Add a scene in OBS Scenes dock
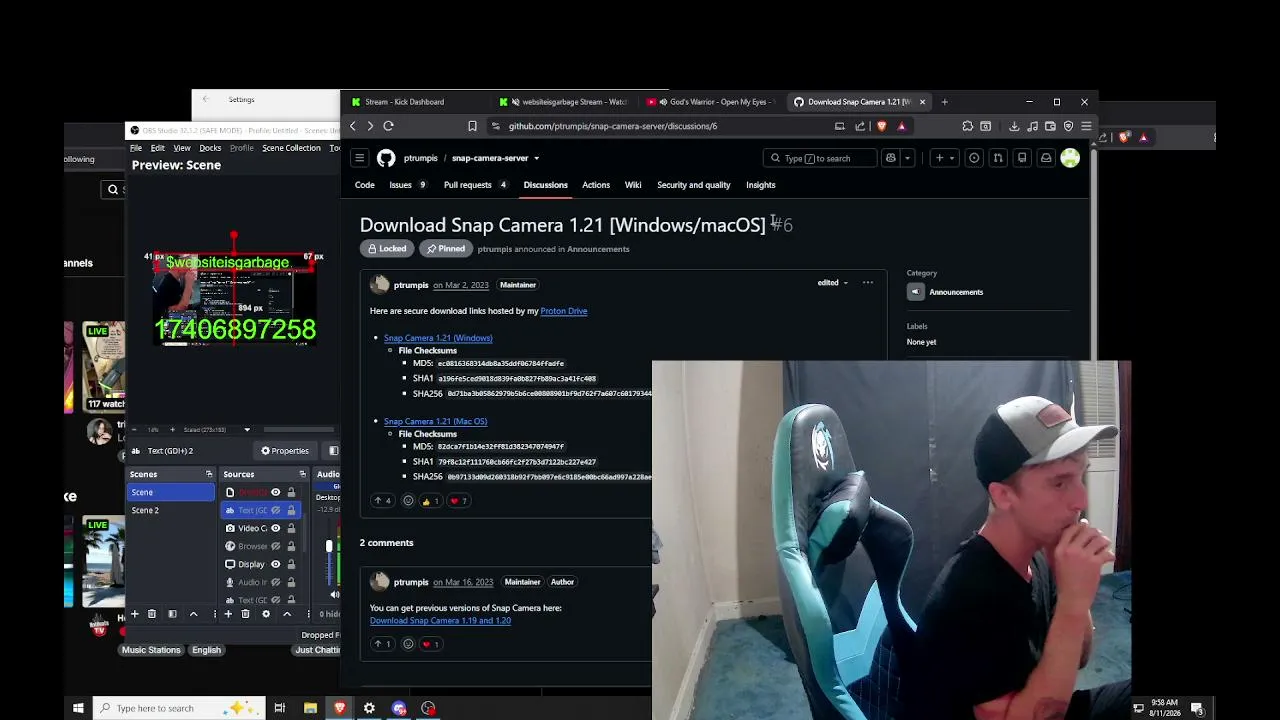Image resolution: width=1280 pixels, height=720 pixels. click(x=134, y=614)
